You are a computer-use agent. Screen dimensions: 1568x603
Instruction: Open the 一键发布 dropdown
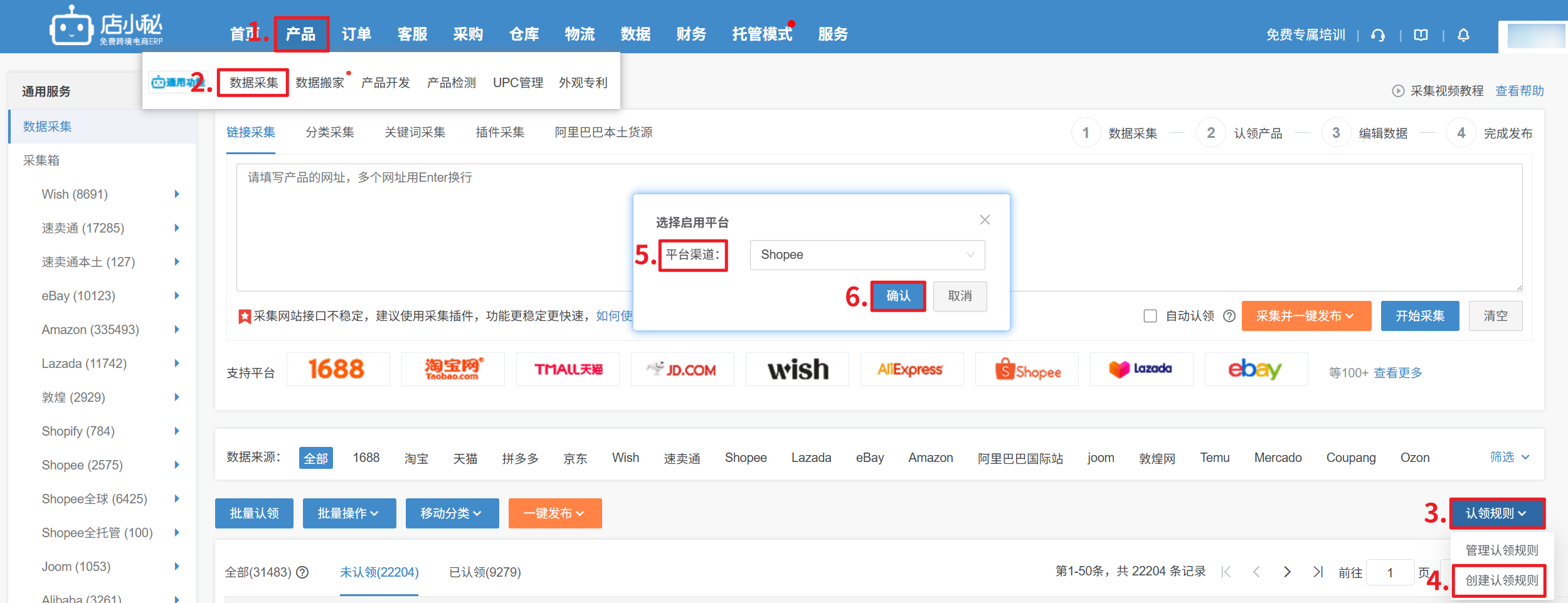555,513
